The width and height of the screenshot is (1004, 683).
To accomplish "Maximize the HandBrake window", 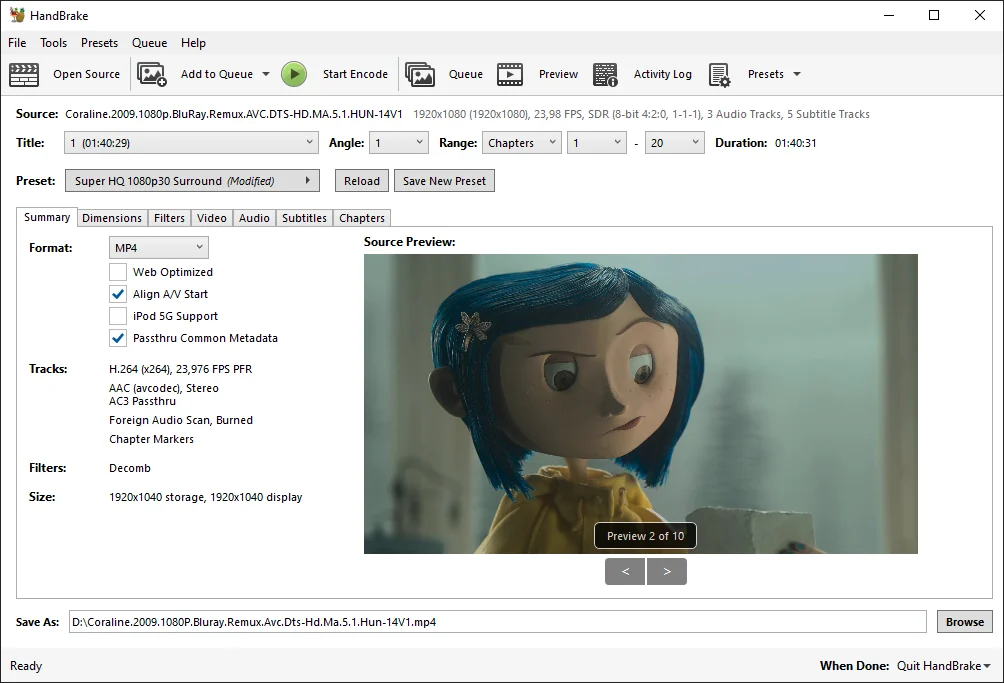I will click(x=934, y=15).
